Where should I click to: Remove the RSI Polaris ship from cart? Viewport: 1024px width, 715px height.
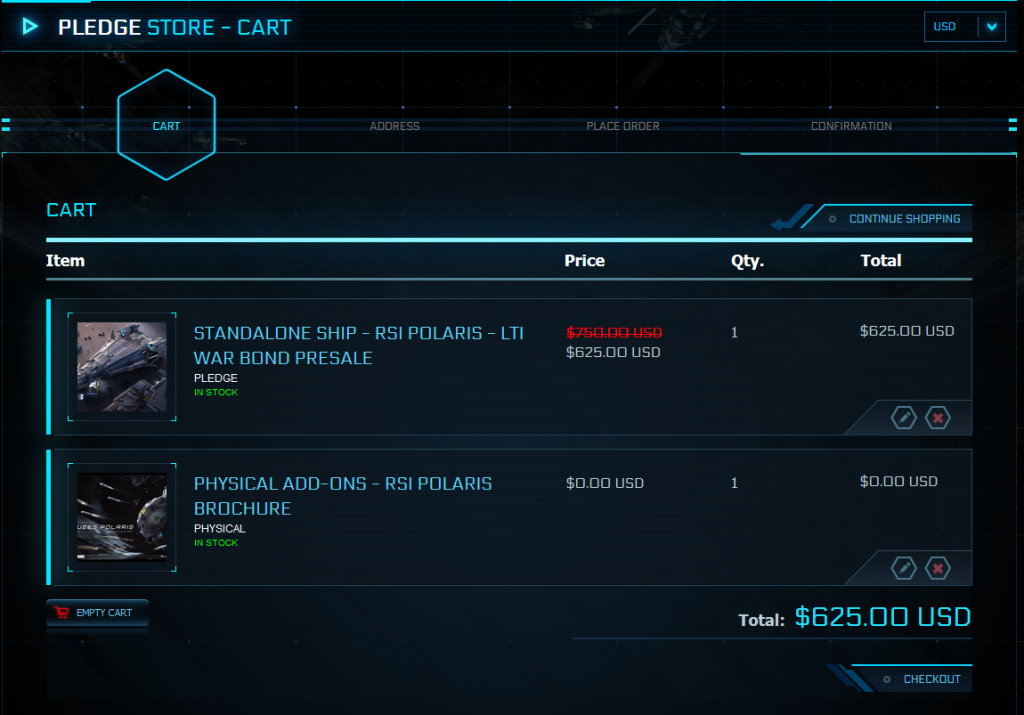[x=938, y=418]
